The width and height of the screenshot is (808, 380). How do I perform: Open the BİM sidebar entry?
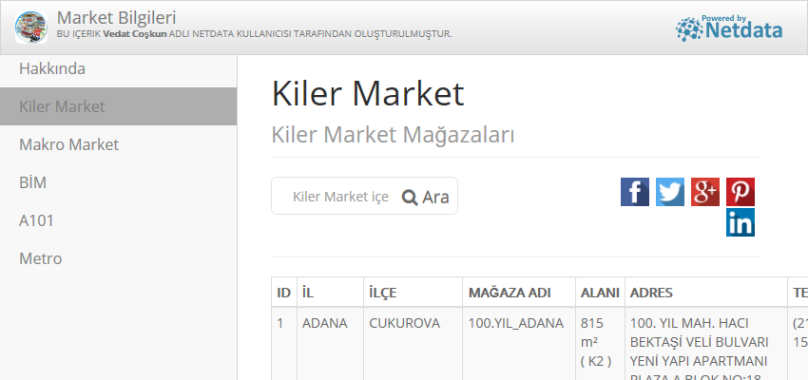click(x=119, y=183)
